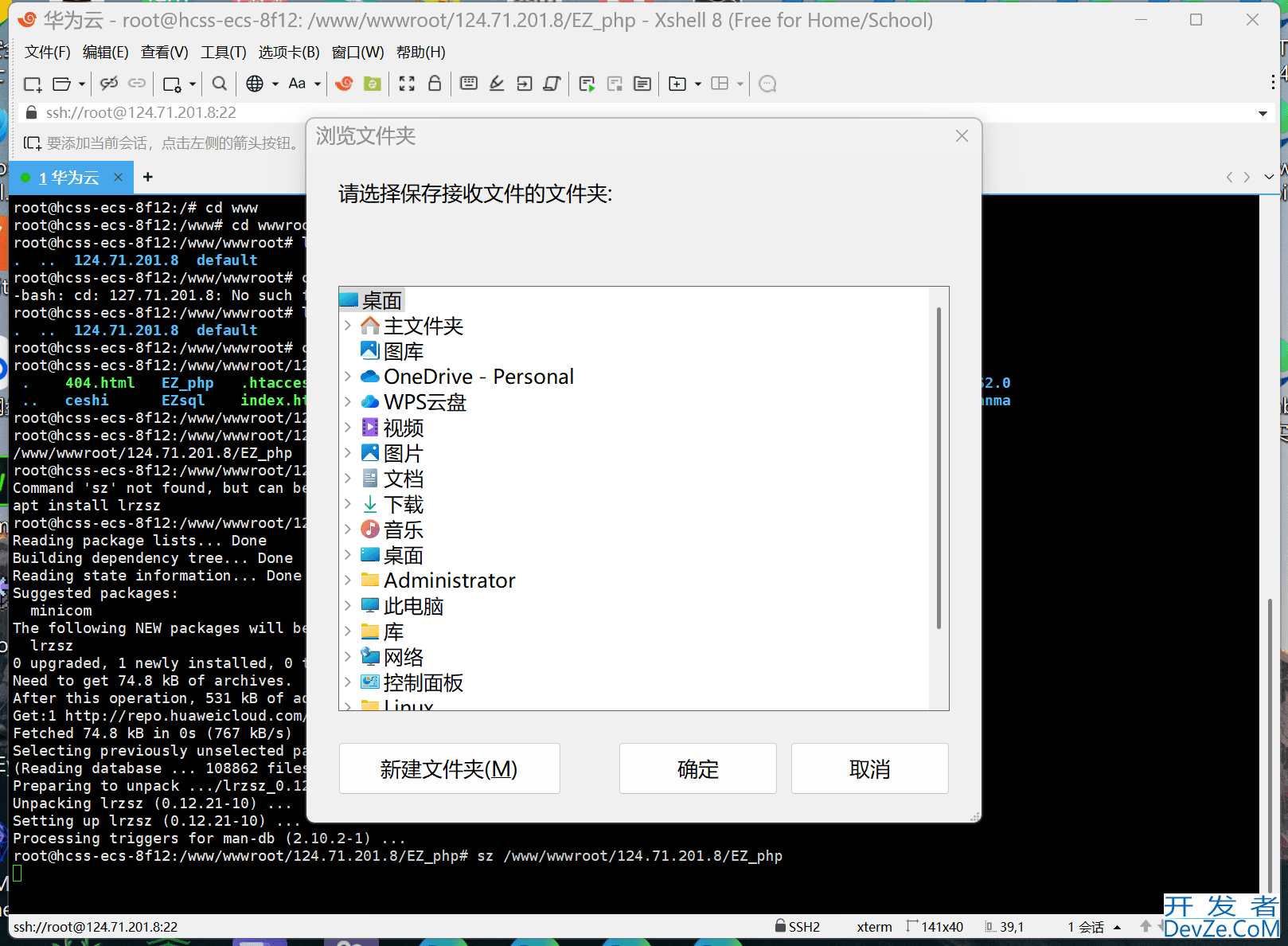Click the New Session toolbar icon
Viewport: 1288px width, 946px height.
pos(33,84)
